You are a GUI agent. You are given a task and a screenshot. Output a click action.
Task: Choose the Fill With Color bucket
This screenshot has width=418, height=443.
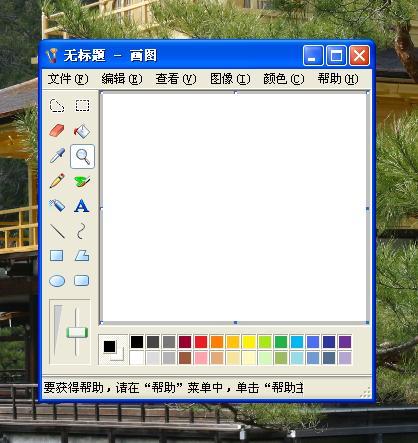pyautogui.click(x=82, y=131)
